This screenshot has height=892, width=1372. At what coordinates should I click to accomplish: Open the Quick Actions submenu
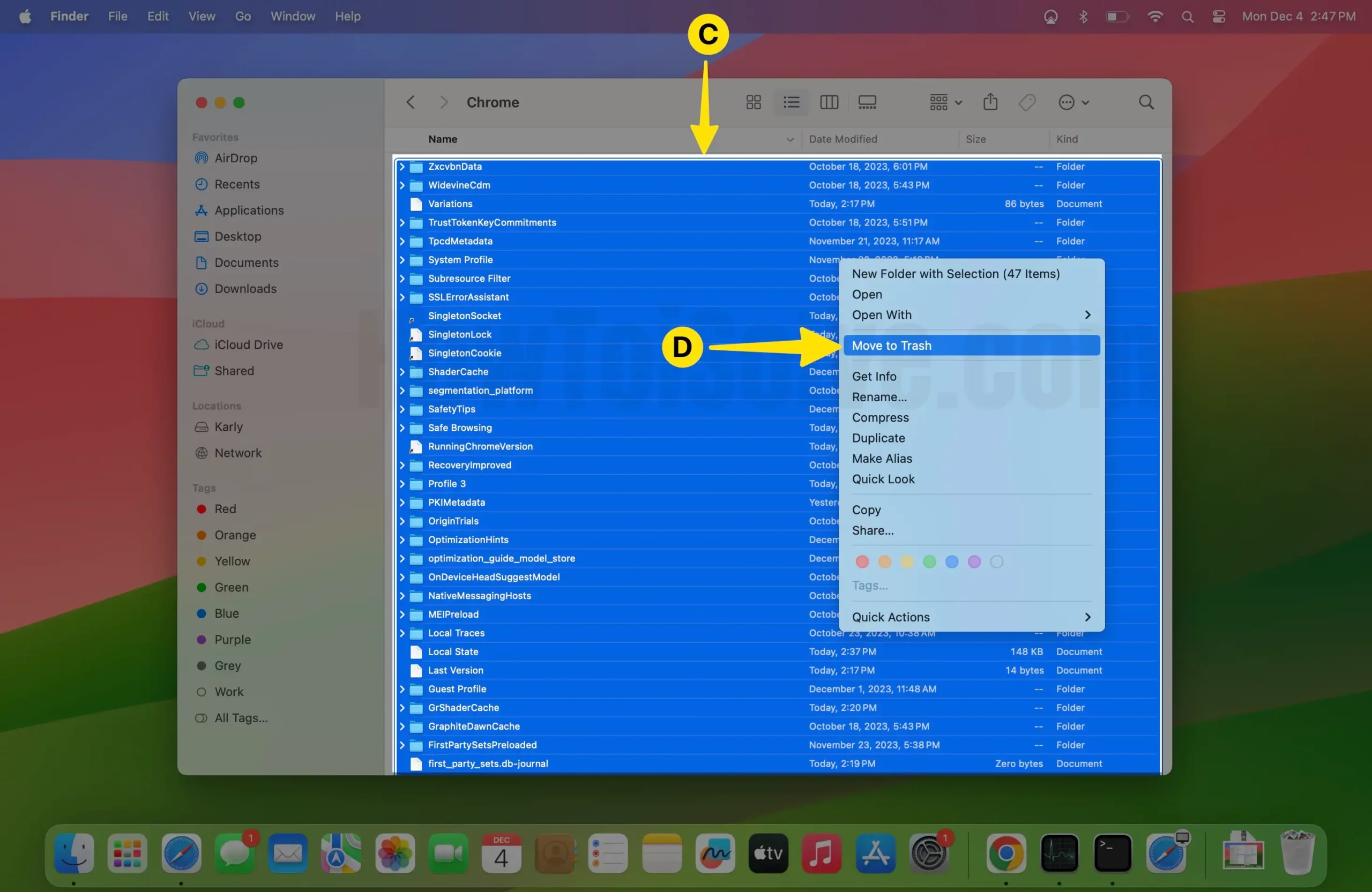click(x=971, y=617)
